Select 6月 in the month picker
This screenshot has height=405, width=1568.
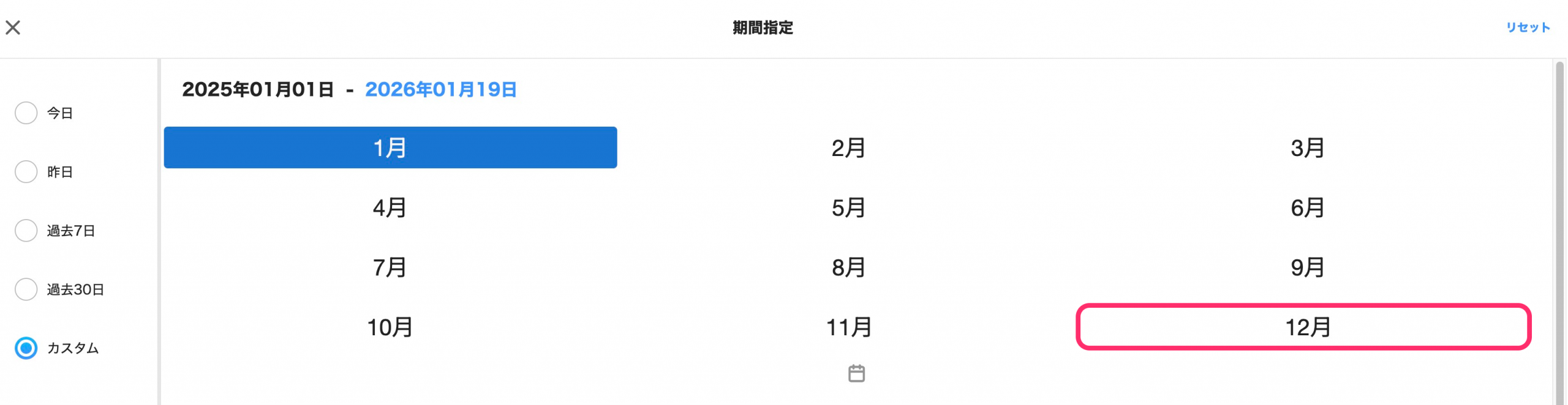[1307, 208]
